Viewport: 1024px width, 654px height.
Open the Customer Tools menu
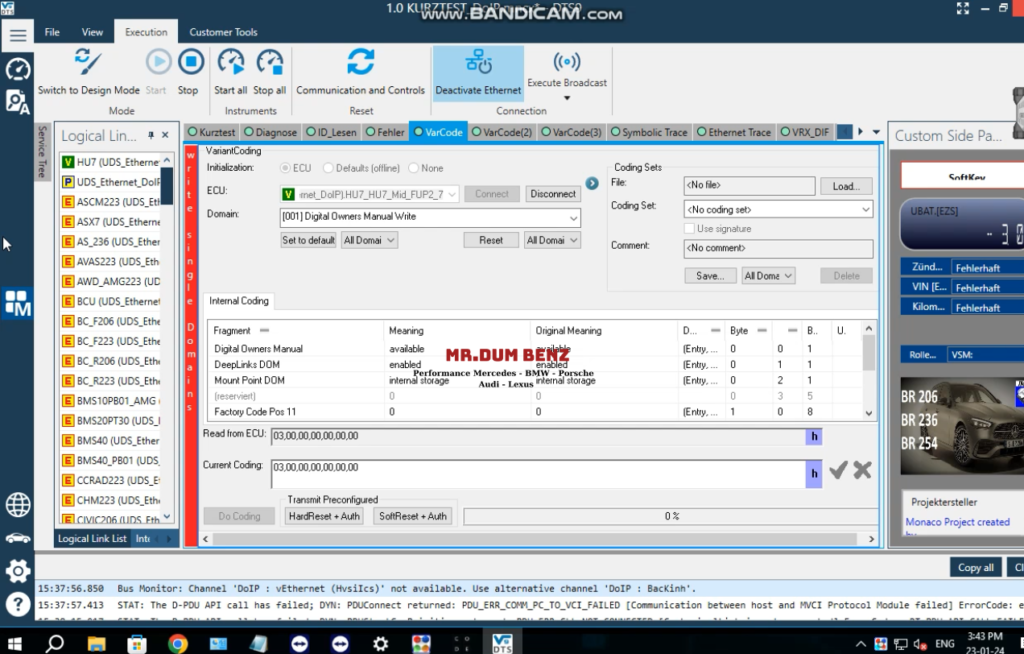coord(223,31)
